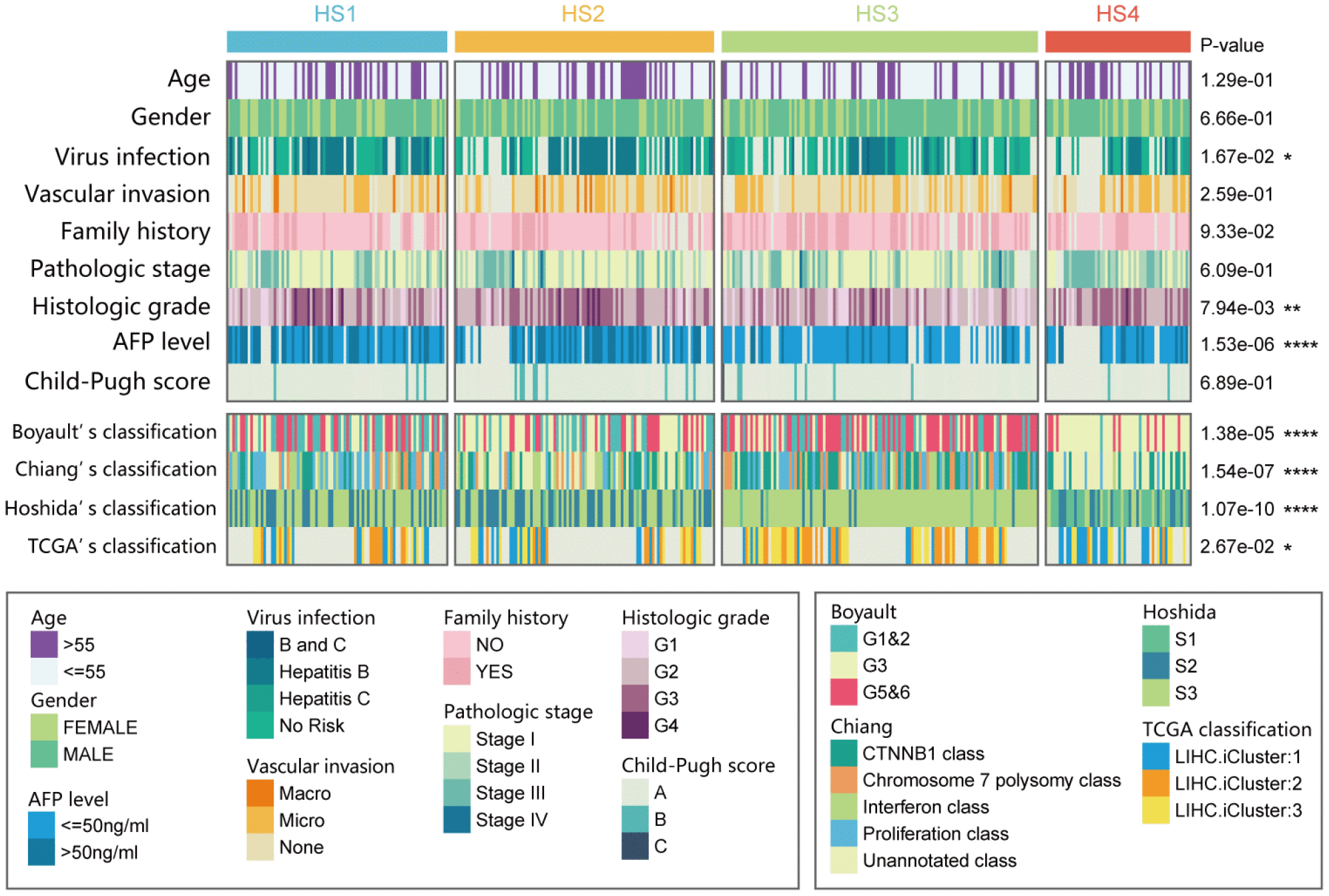Click the 2.59e-01 vascular invasion p-value
This screenshot has height=896, width=1329.
pyautogui.click(x=1238, y=194)
